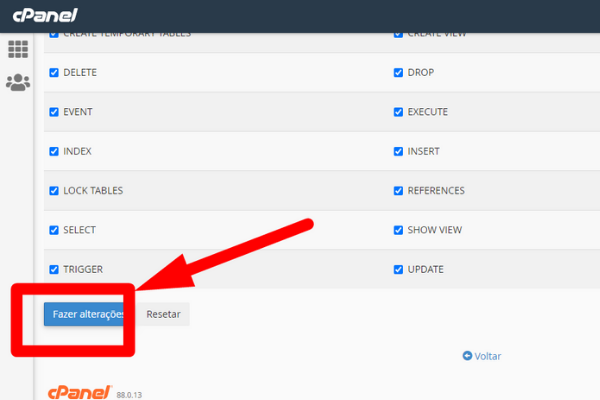Image resolution: width=600 pixels, height=400 pixels.
Task: Toggle the UPDATE privilege checkbox
Action: pos(398,269)
